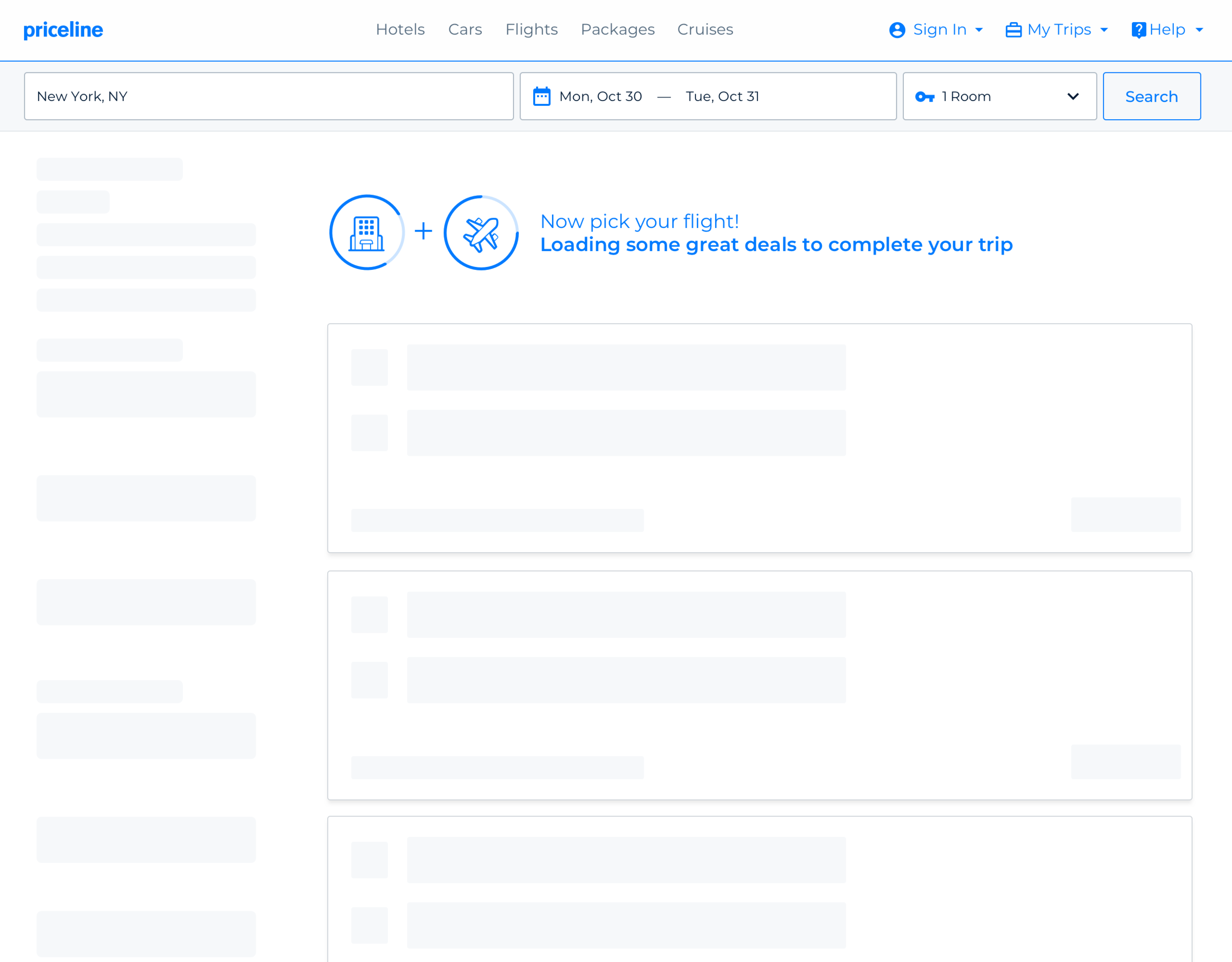Click the calendar icon in date field
The width and height of the screenshot is (1232, 962).
pos(542,97)
